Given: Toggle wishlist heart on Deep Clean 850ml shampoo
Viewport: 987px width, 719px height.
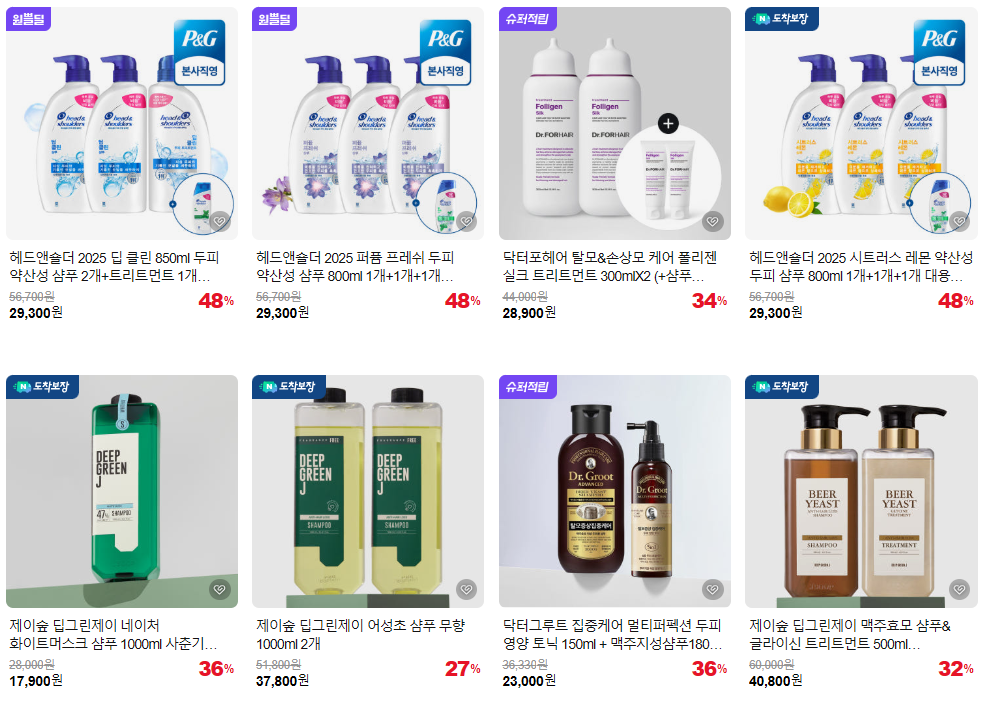Looking at the screenshot, I should pyautogui.click(x=219, y=222).
